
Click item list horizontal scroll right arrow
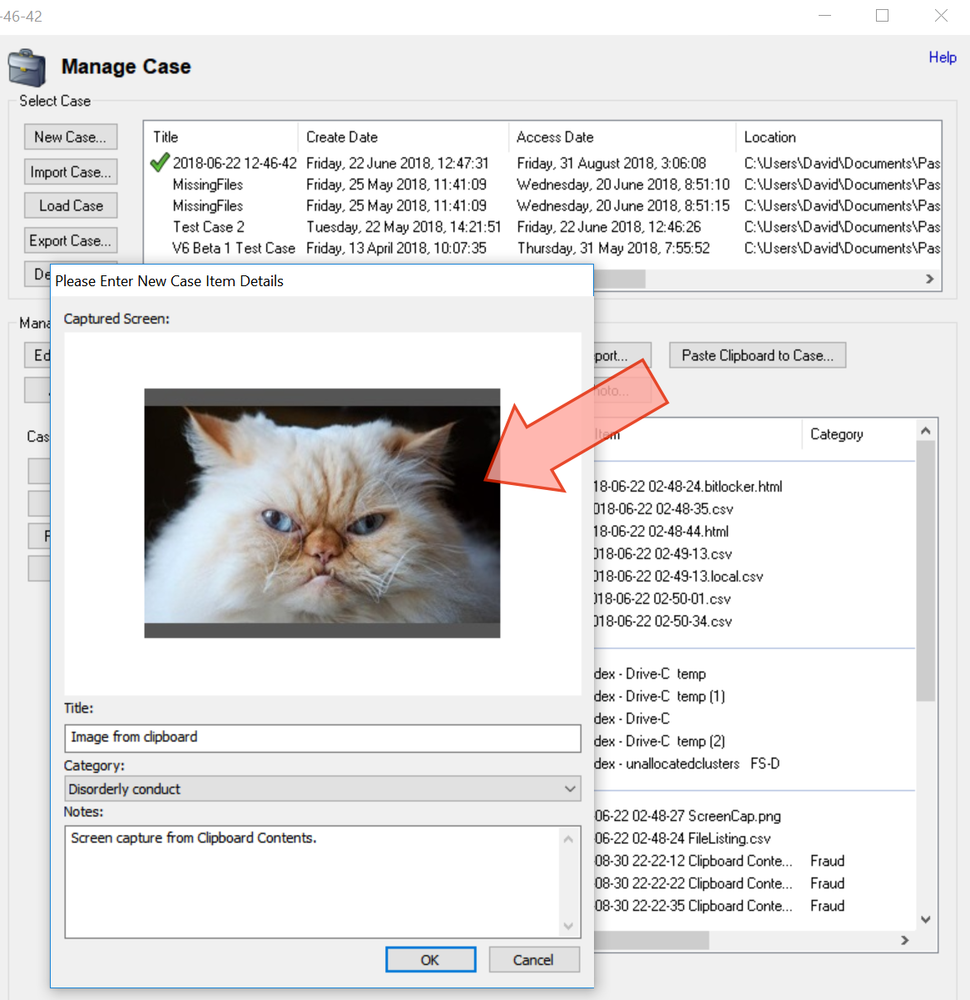[x=904, y=940]
